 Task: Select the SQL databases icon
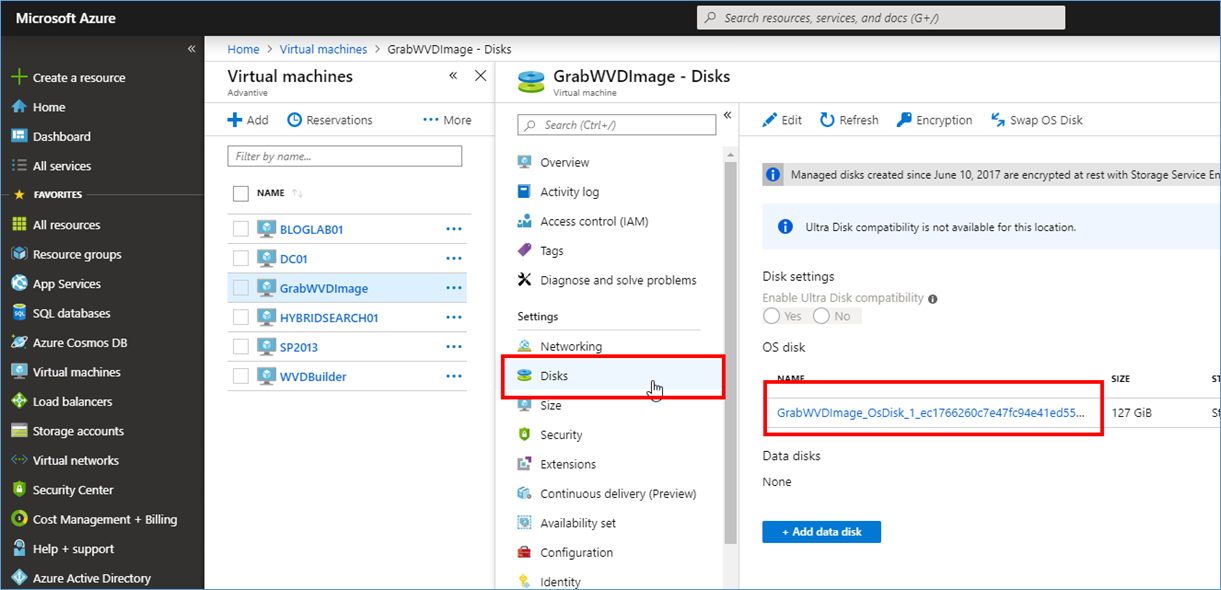point(18,313)
